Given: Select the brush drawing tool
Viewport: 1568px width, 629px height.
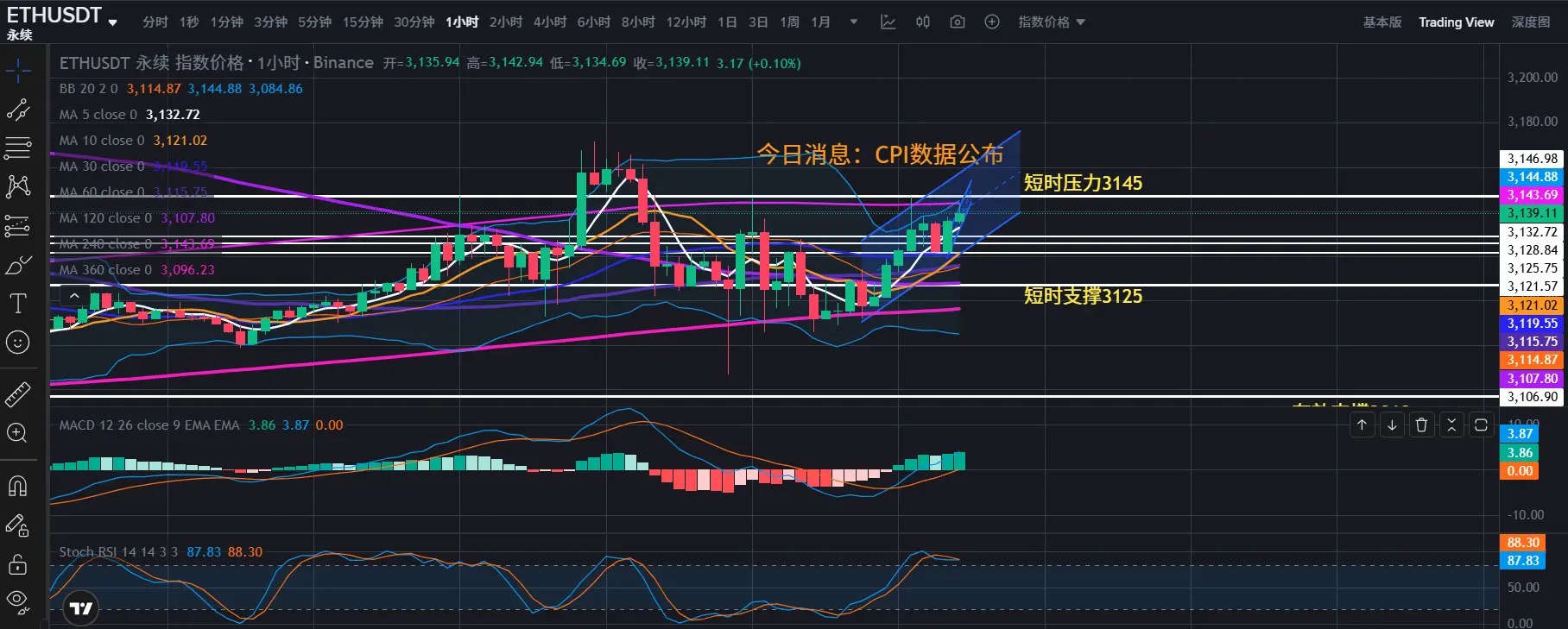Looking at the screenshot, I should point(18,265).
